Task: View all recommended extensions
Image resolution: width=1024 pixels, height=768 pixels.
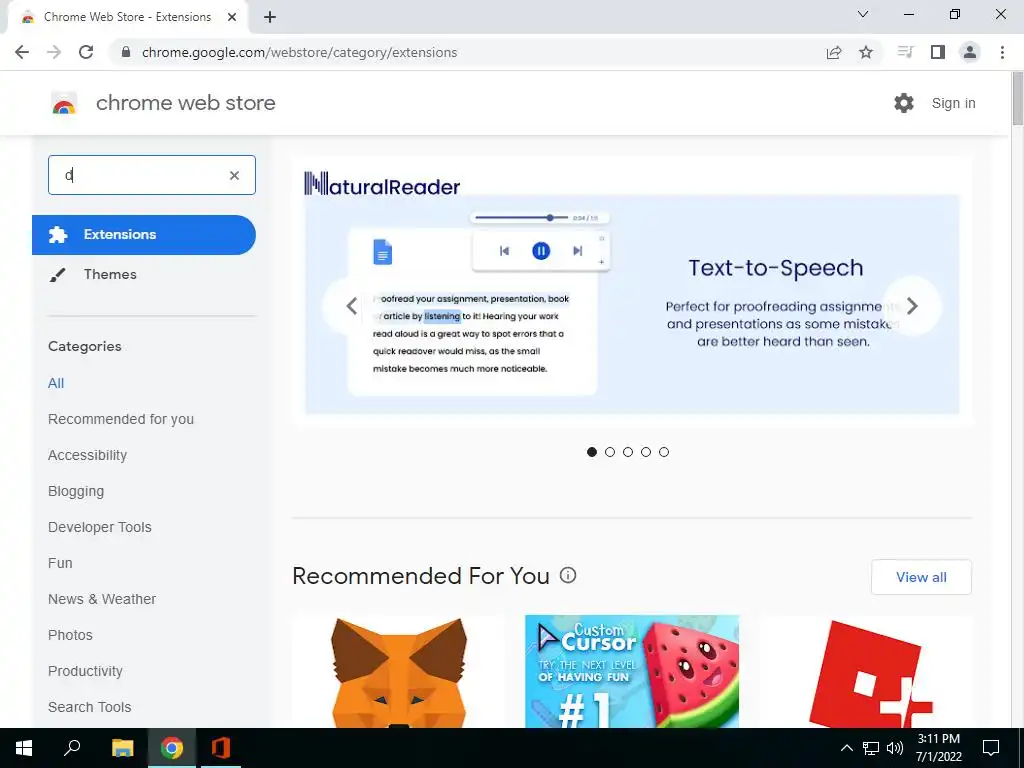Action: pyautogui.click(x=921, y=577)
